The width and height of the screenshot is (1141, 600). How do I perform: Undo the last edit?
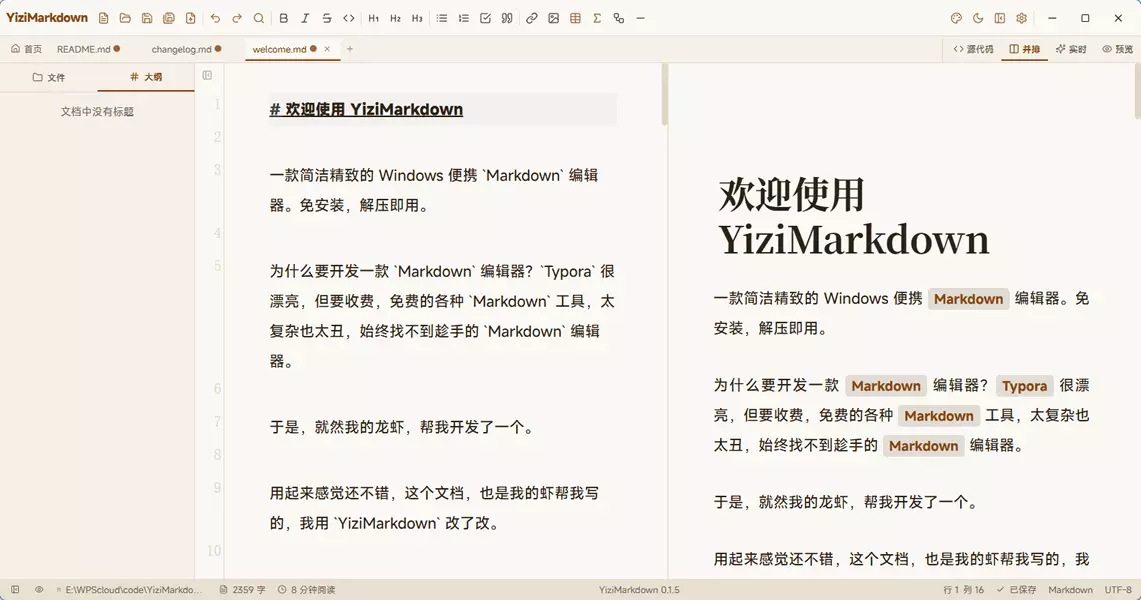tap(215, 18)
